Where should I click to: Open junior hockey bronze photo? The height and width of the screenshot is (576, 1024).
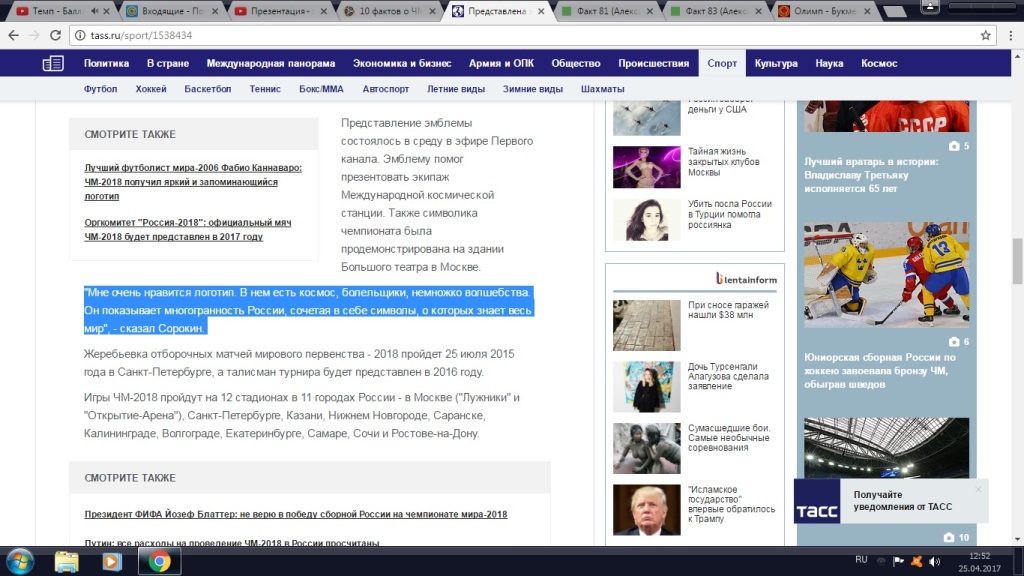[887, 275]
